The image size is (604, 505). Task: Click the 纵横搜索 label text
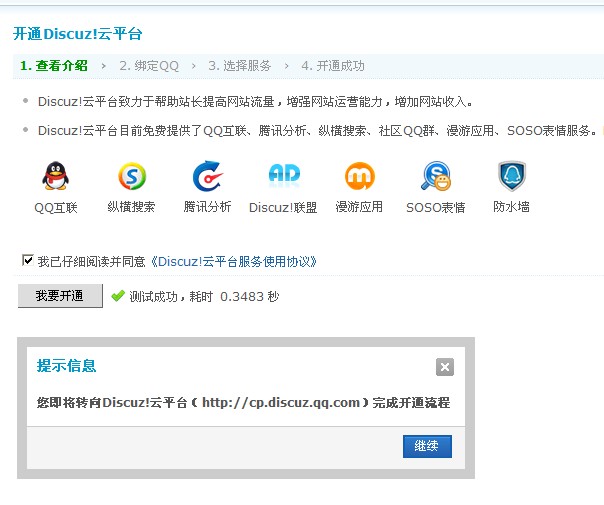coord(131,207)
